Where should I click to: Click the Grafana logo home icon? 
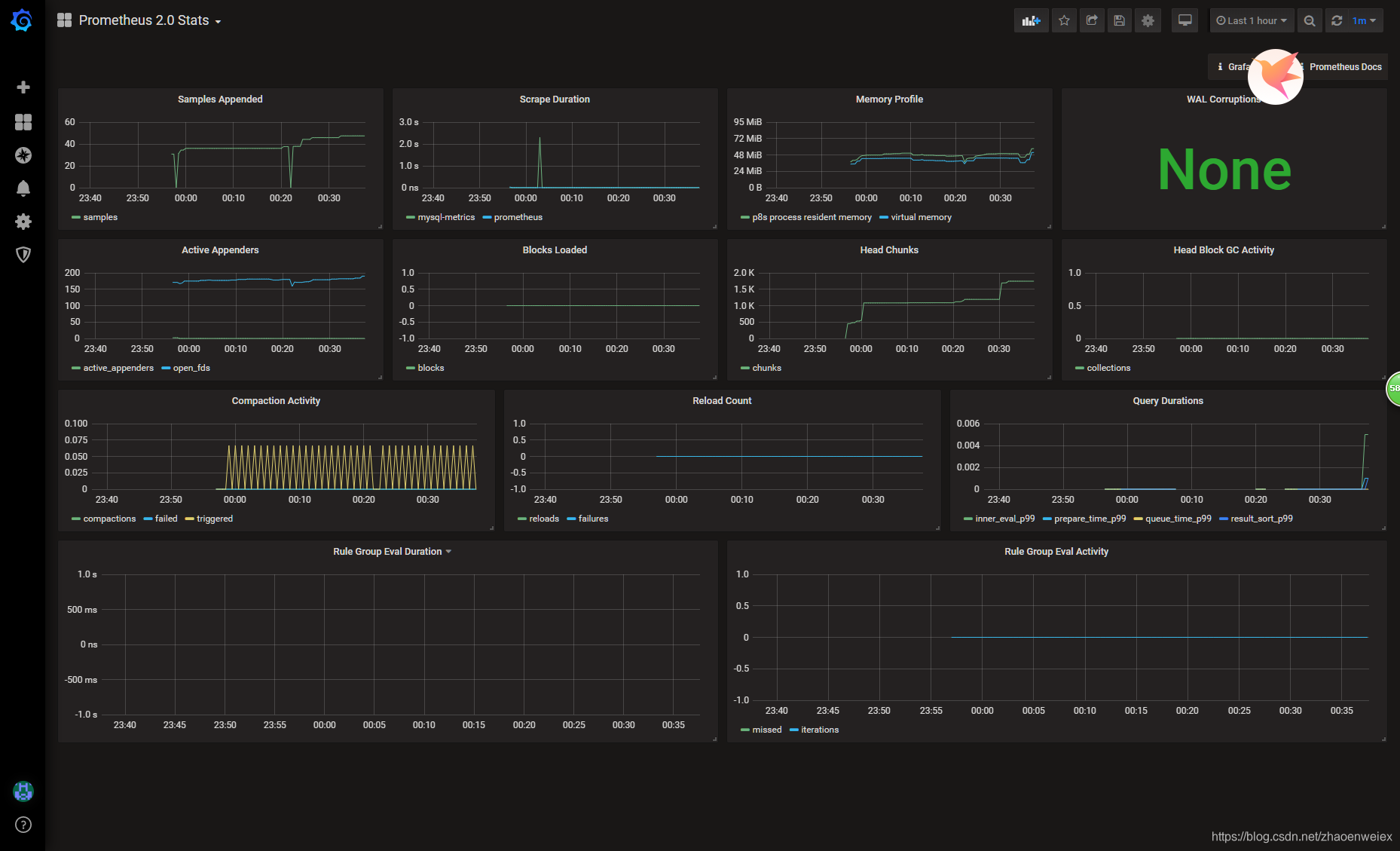(22, 20)
